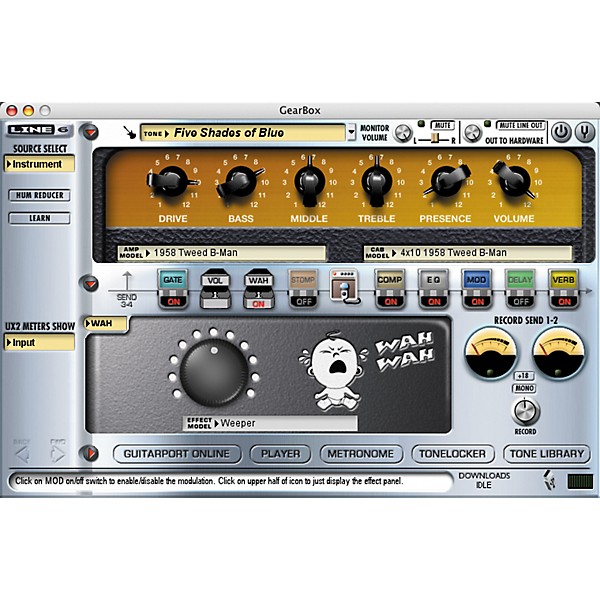Toggle the MUTE LINE OUT button
Viewport: 600px width, 600px height.
(x=520, y=125)
